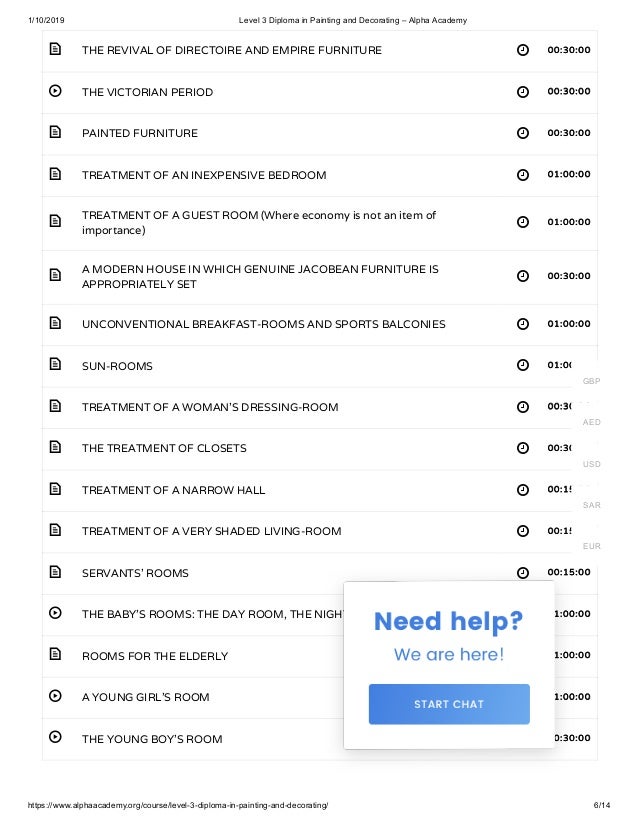Open the alphaacademy.org course URL in the footer
This screenshot has height=826, width=638.
click(178, 805)
